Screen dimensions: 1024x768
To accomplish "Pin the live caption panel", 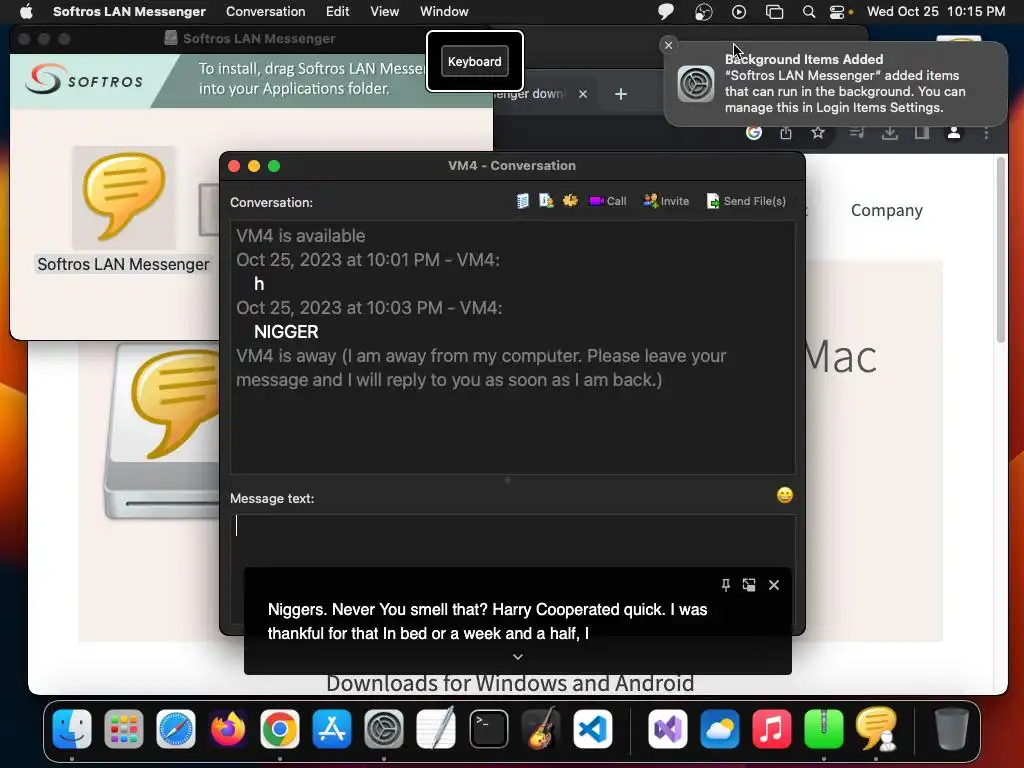I will click(726, 584).
